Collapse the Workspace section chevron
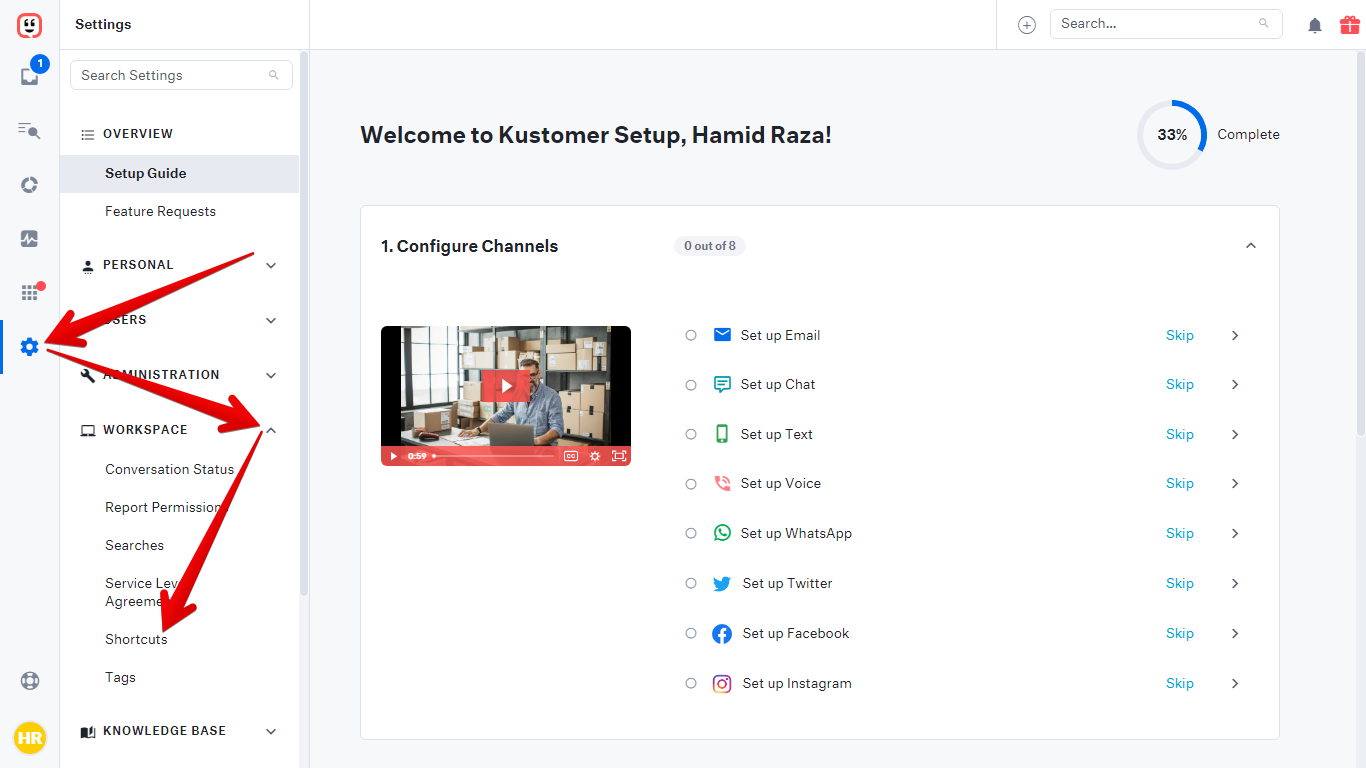Viewport: 1366px width, 768px height. pyautogui.click(x=271, y=430)
